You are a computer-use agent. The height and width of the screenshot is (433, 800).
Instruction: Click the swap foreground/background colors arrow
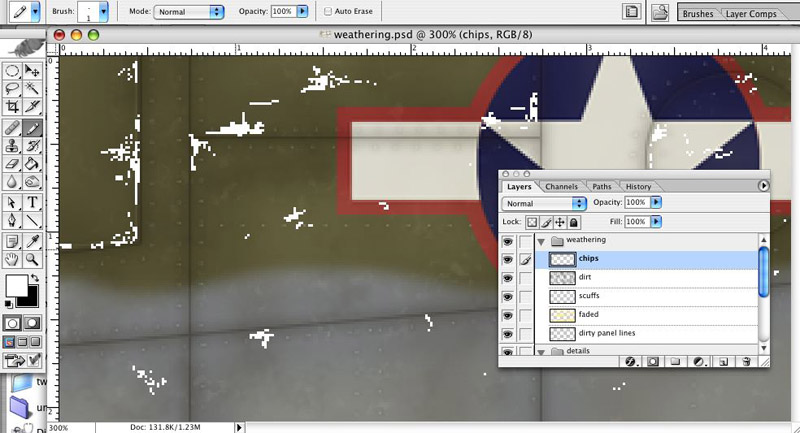tap(34, 278)
